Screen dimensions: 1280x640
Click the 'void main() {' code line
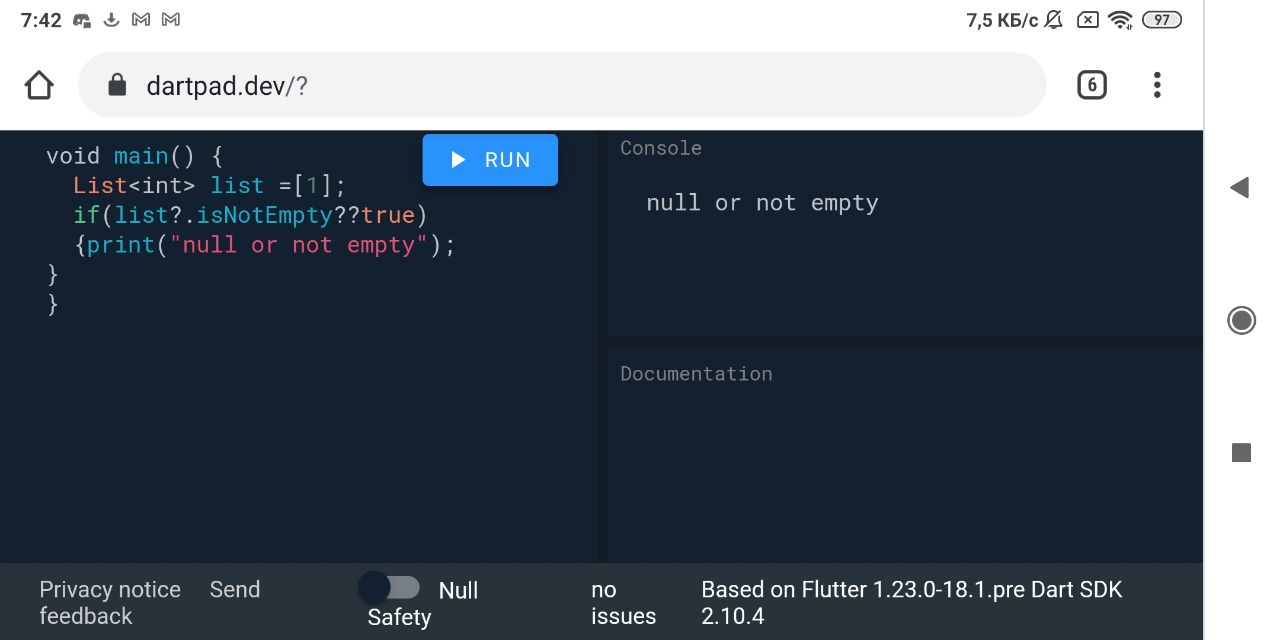click(134, 156)
